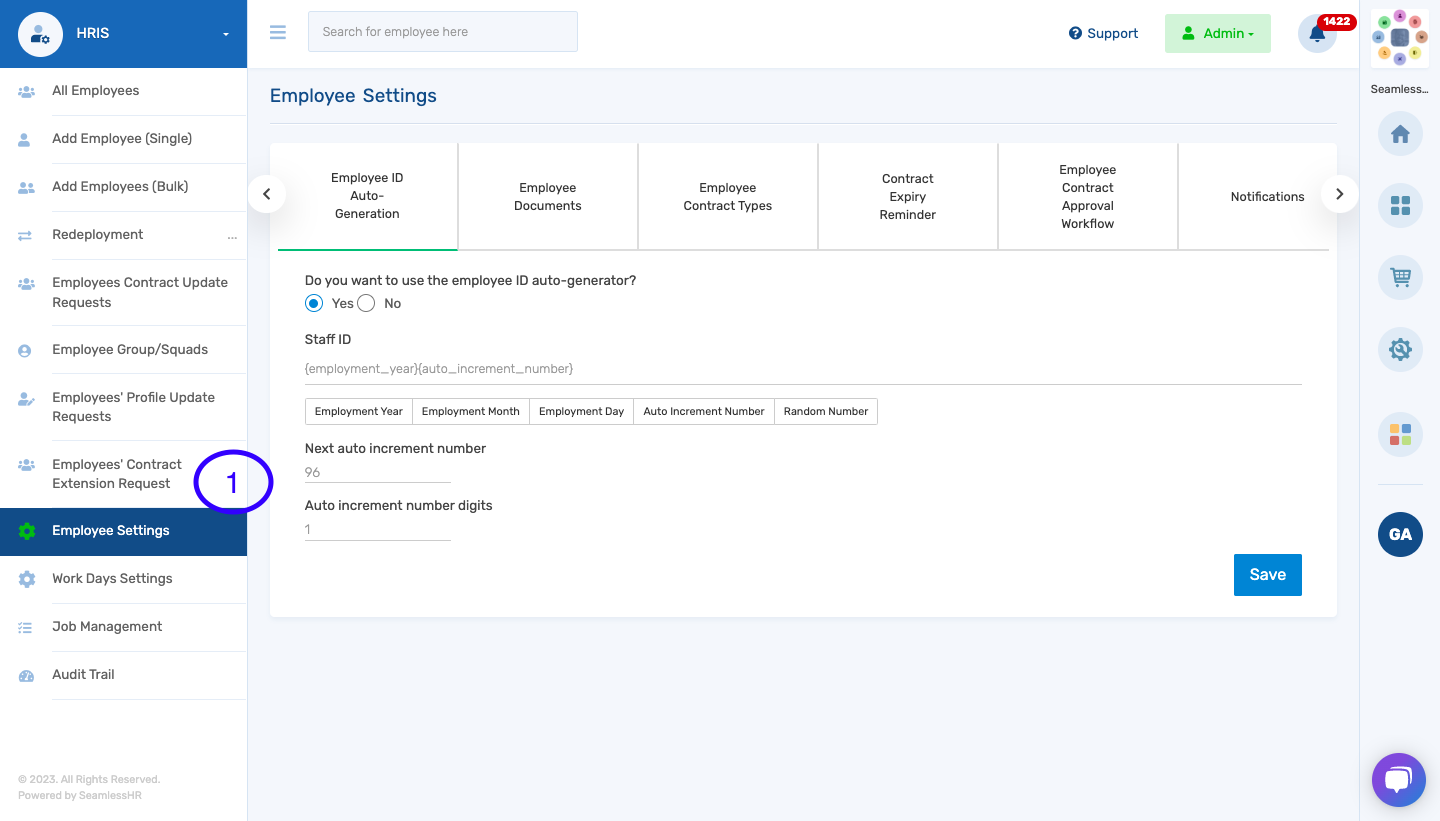Click the employee search field

(x=442, y=31)
